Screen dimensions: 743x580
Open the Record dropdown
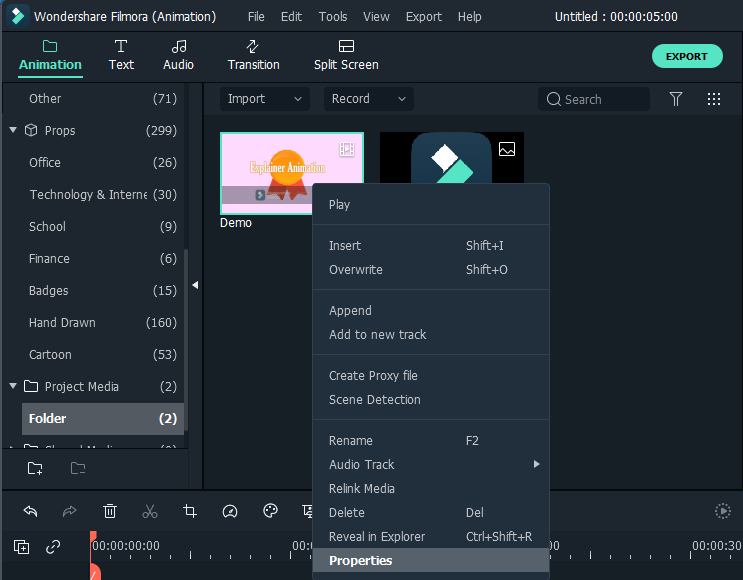369,99
